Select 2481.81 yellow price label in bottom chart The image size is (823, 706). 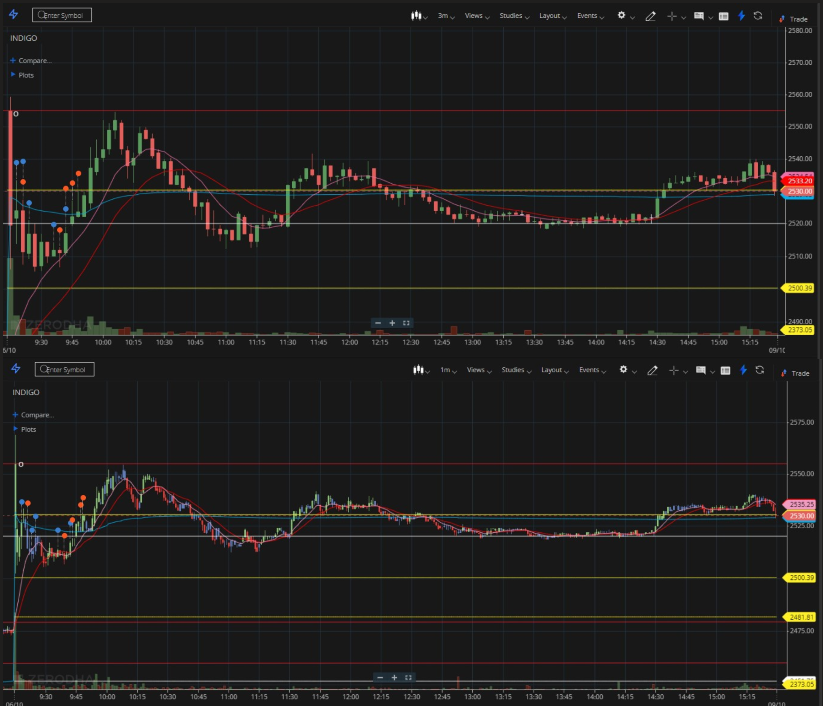799,617
